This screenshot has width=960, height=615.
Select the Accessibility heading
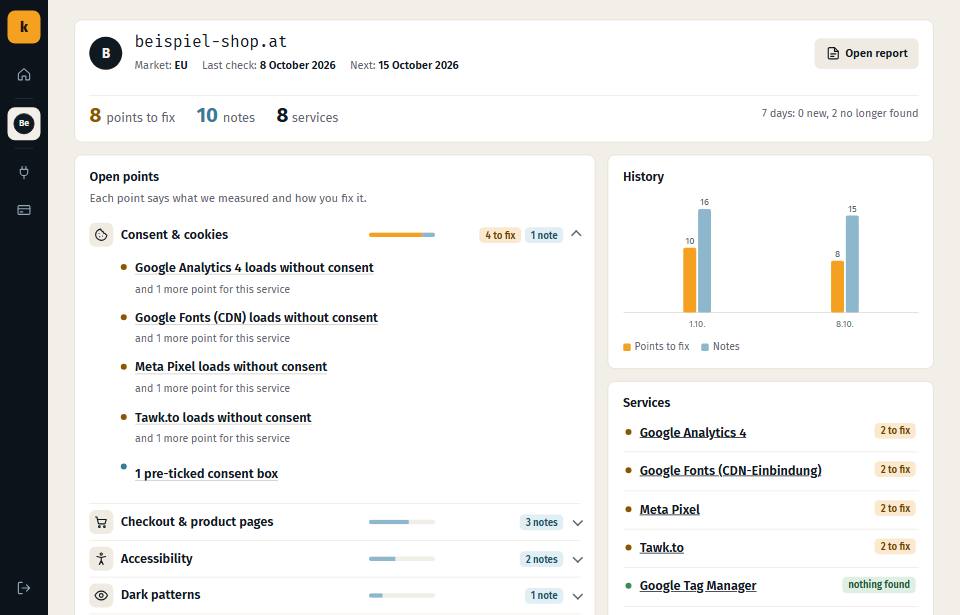tap(156, 559)
